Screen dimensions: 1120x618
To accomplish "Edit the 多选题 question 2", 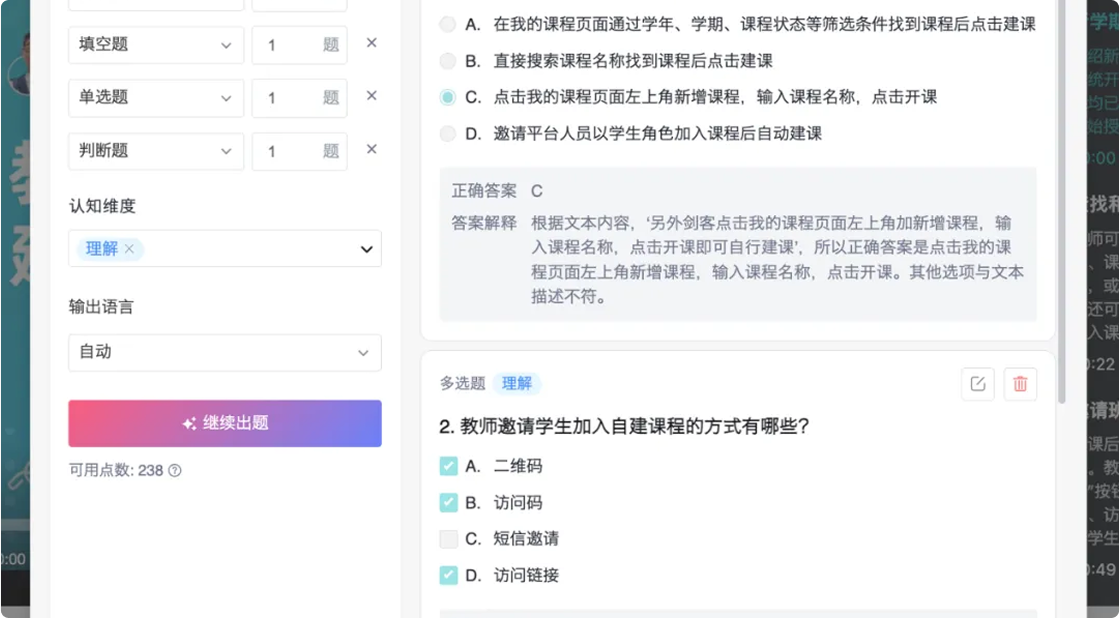I will [x=978, y=384].
